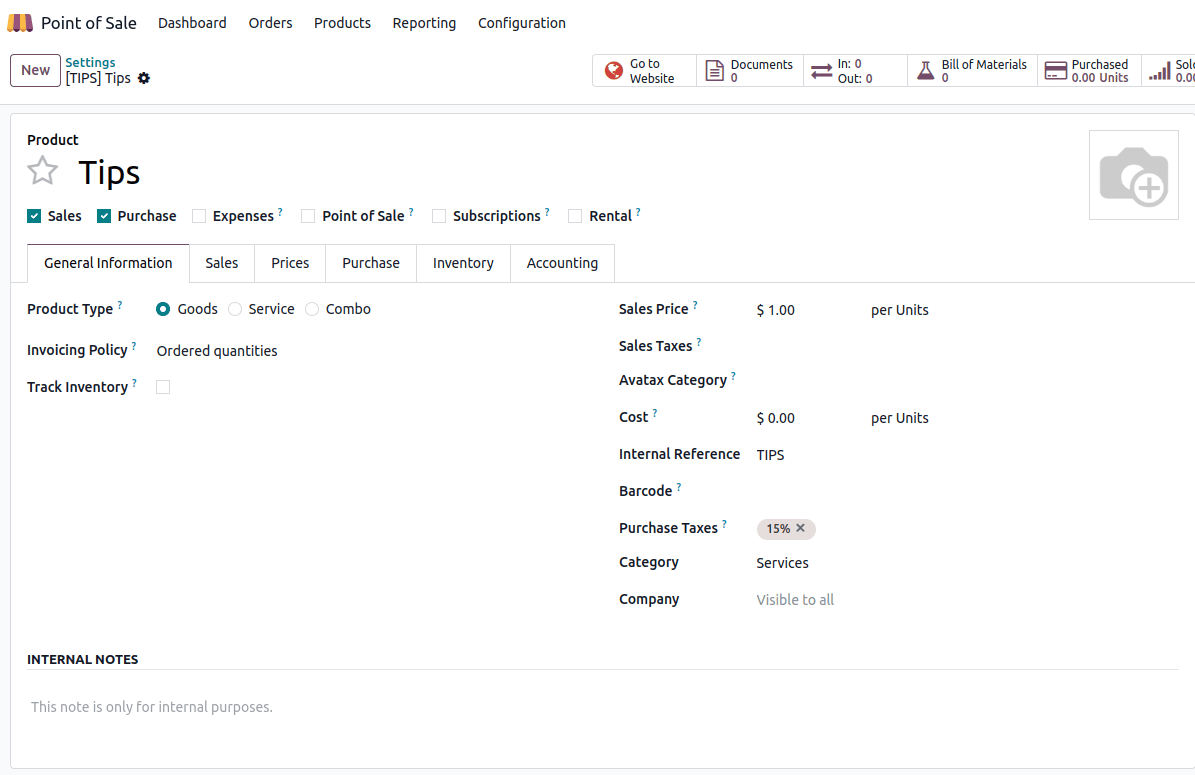Click the Expenses help question mark

pyautogui.click(x=280, y=212)
